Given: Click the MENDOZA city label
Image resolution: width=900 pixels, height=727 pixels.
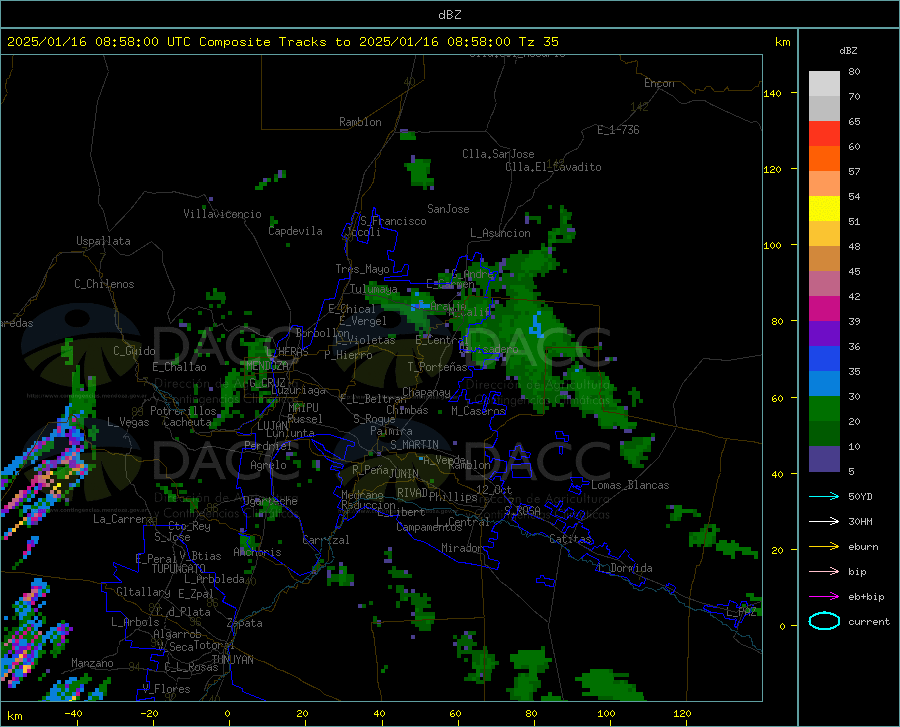Looking at the screenshot, I should [x=267, y=366].
